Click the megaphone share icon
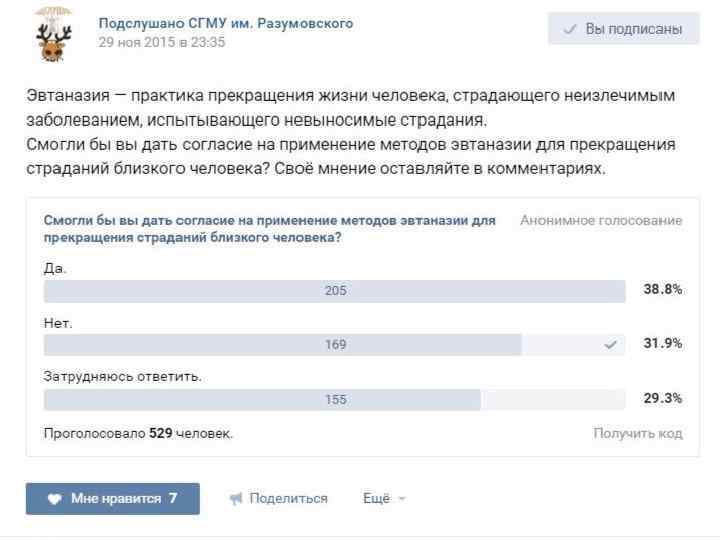Screen dimensions: 720x540 (236, 499)
